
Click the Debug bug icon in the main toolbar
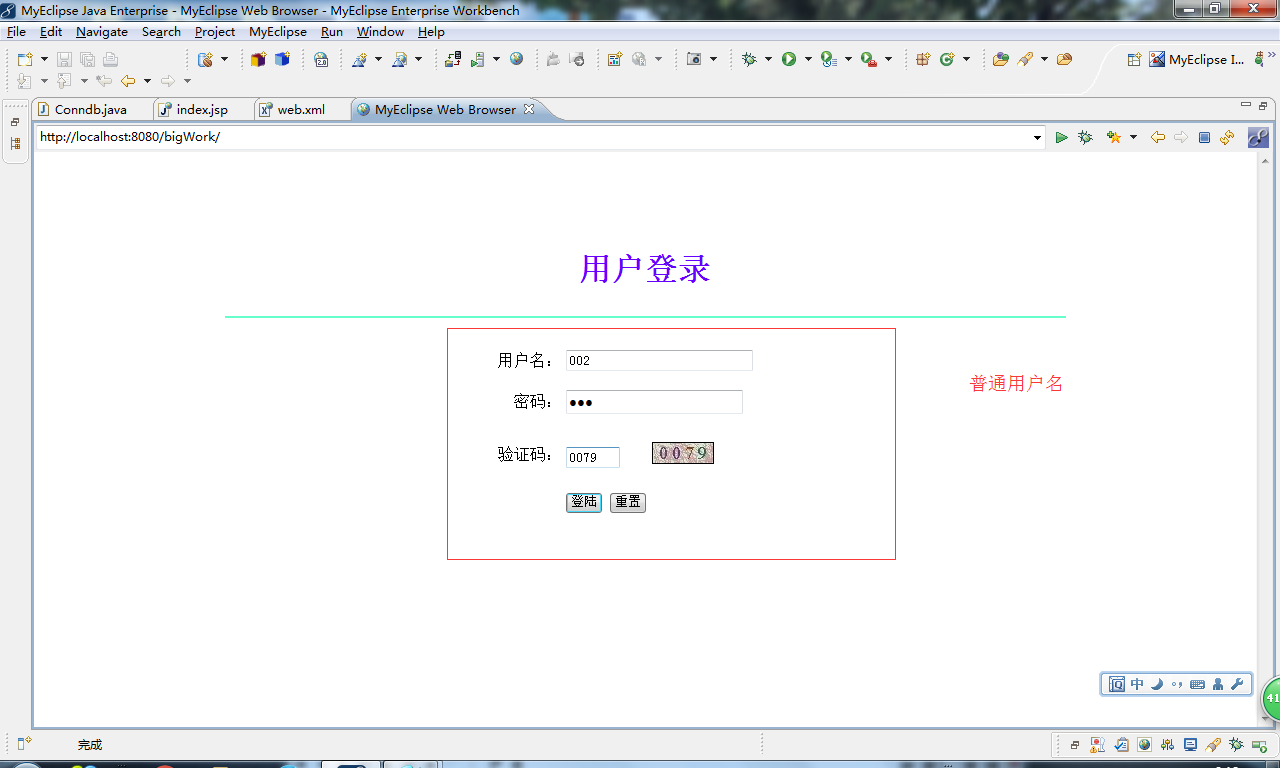[749, 60]
